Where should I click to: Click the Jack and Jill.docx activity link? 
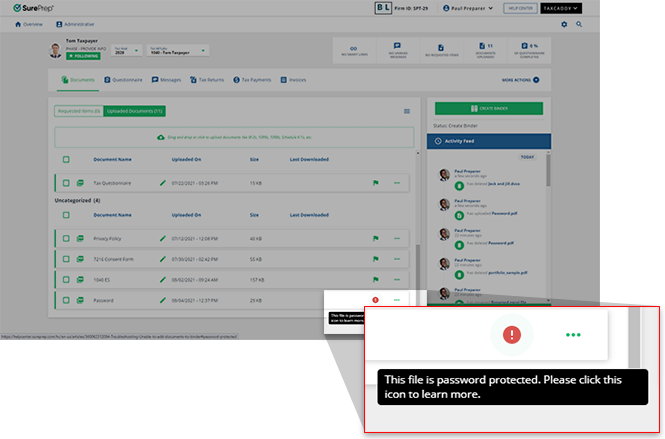pos(504,184)
